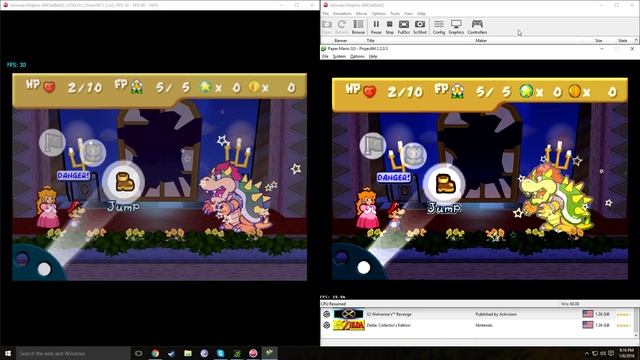Open the File menu in Dolphin
The height and width of the screenshot is (360, 640).
[325, 13]
